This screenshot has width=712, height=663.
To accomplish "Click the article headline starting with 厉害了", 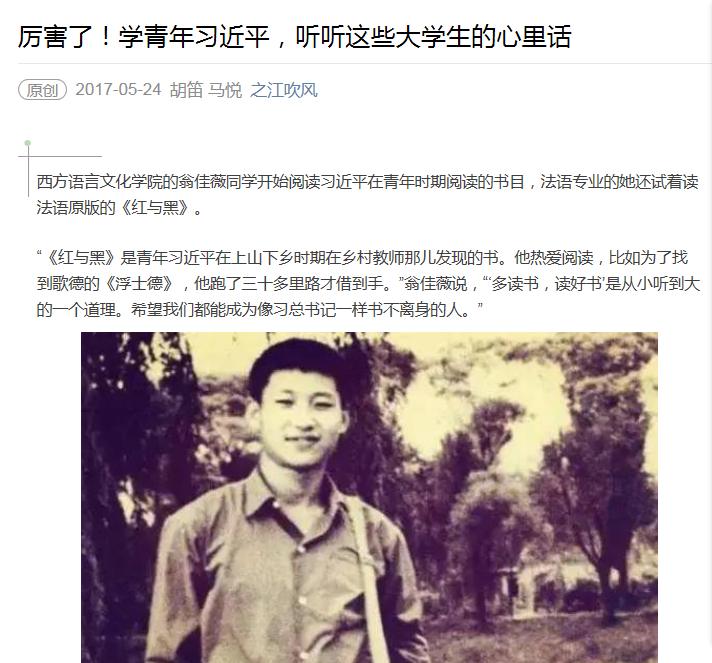I will (x=294, y=36).
